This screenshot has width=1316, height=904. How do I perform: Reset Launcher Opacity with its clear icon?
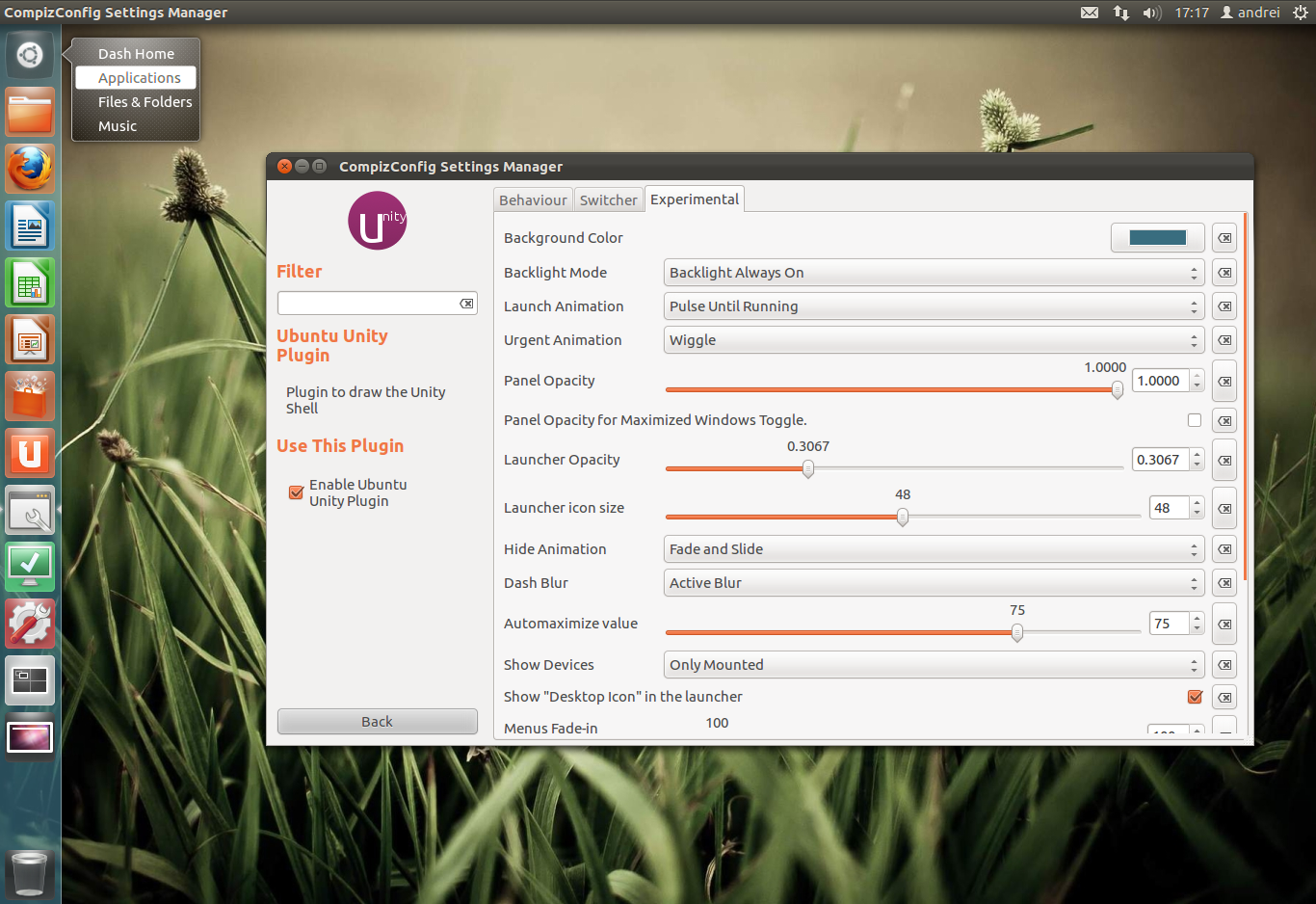coord(1224,460)
